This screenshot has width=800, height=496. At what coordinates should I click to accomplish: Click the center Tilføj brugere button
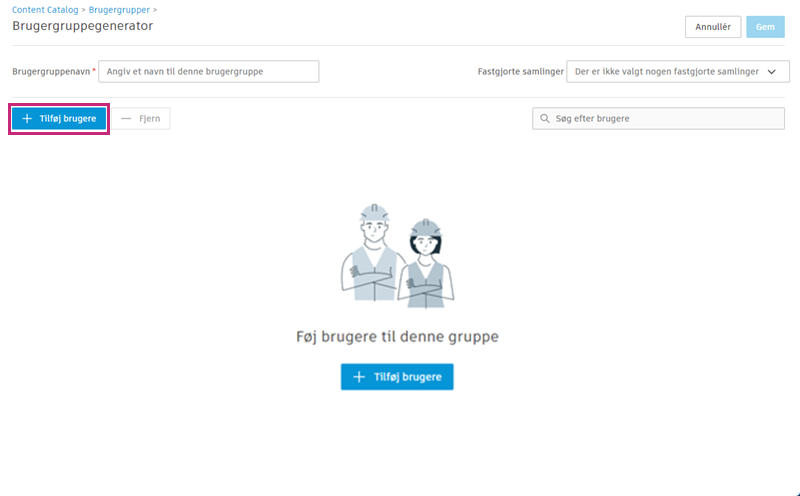(x=397, y=377)
